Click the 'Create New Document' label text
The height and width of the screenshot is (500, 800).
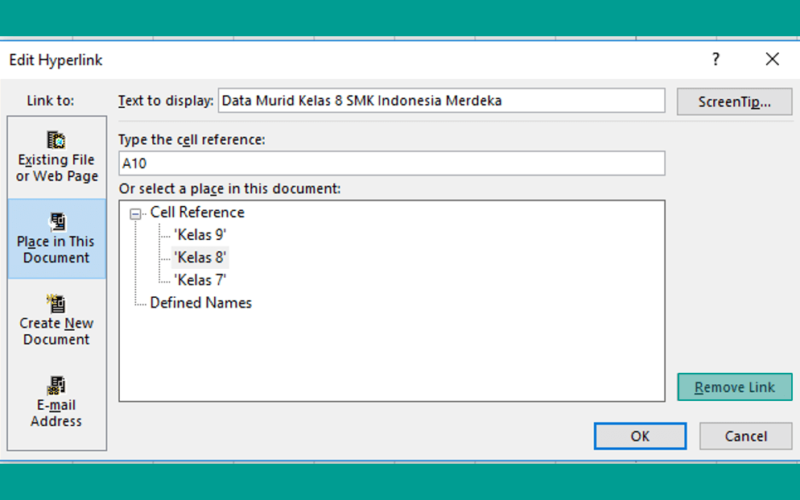pos(56,331)
